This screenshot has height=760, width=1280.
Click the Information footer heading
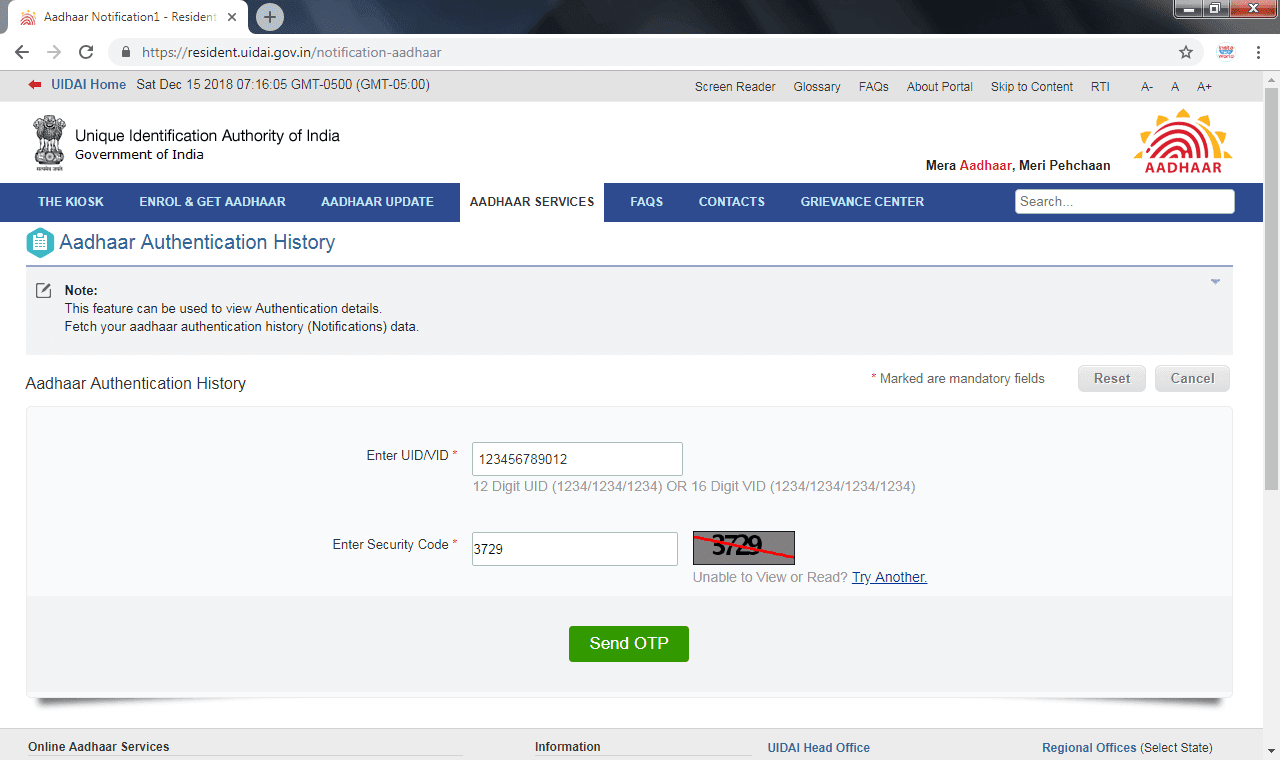(x=568, y=747)
